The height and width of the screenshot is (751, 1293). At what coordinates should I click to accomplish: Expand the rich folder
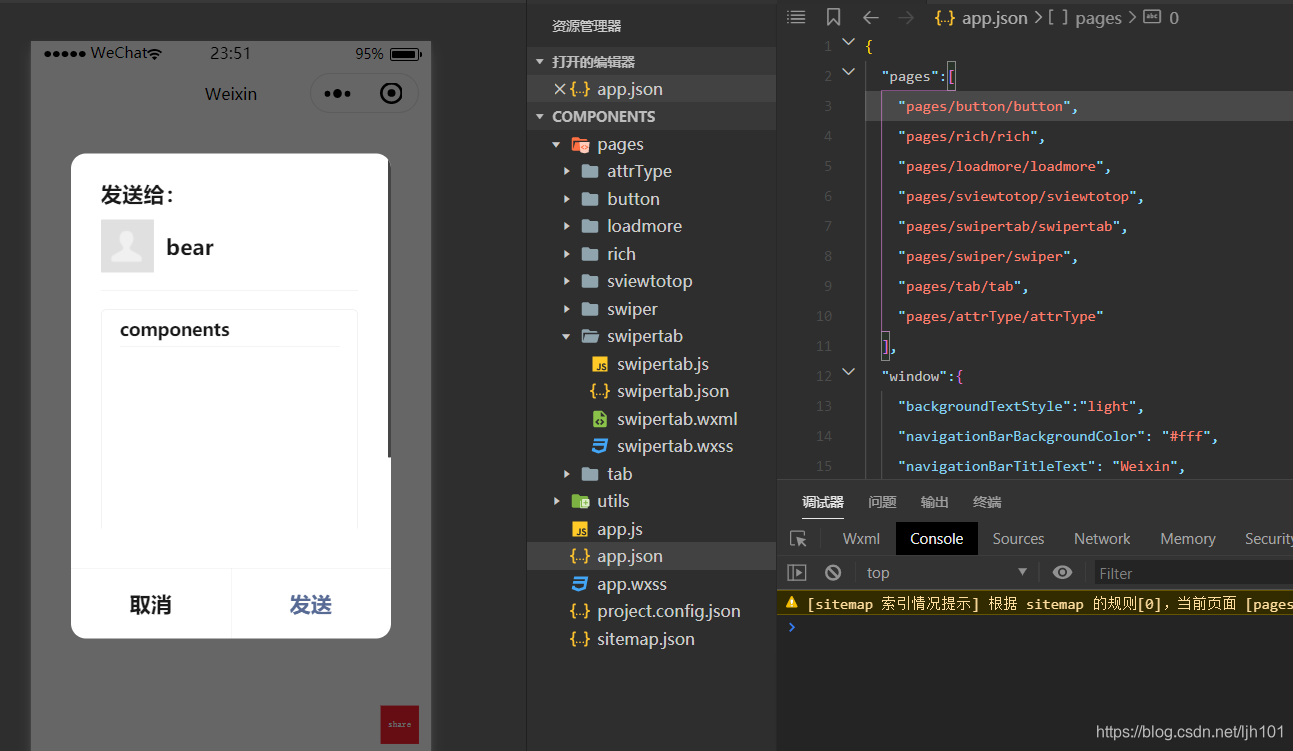point(567,254)
